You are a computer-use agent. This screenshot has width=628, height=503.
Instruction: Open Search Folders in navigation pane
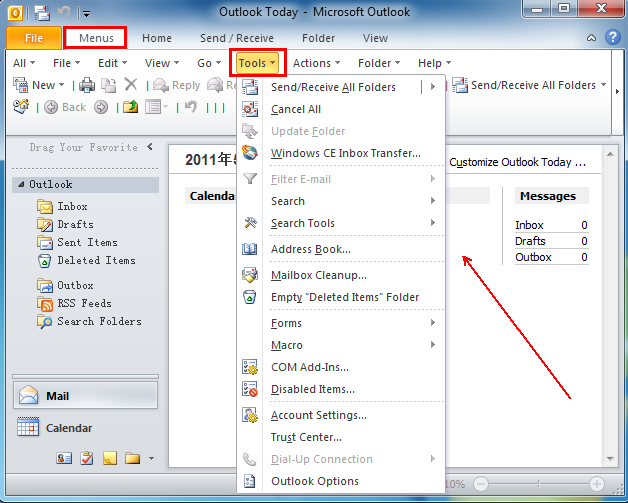89,321
